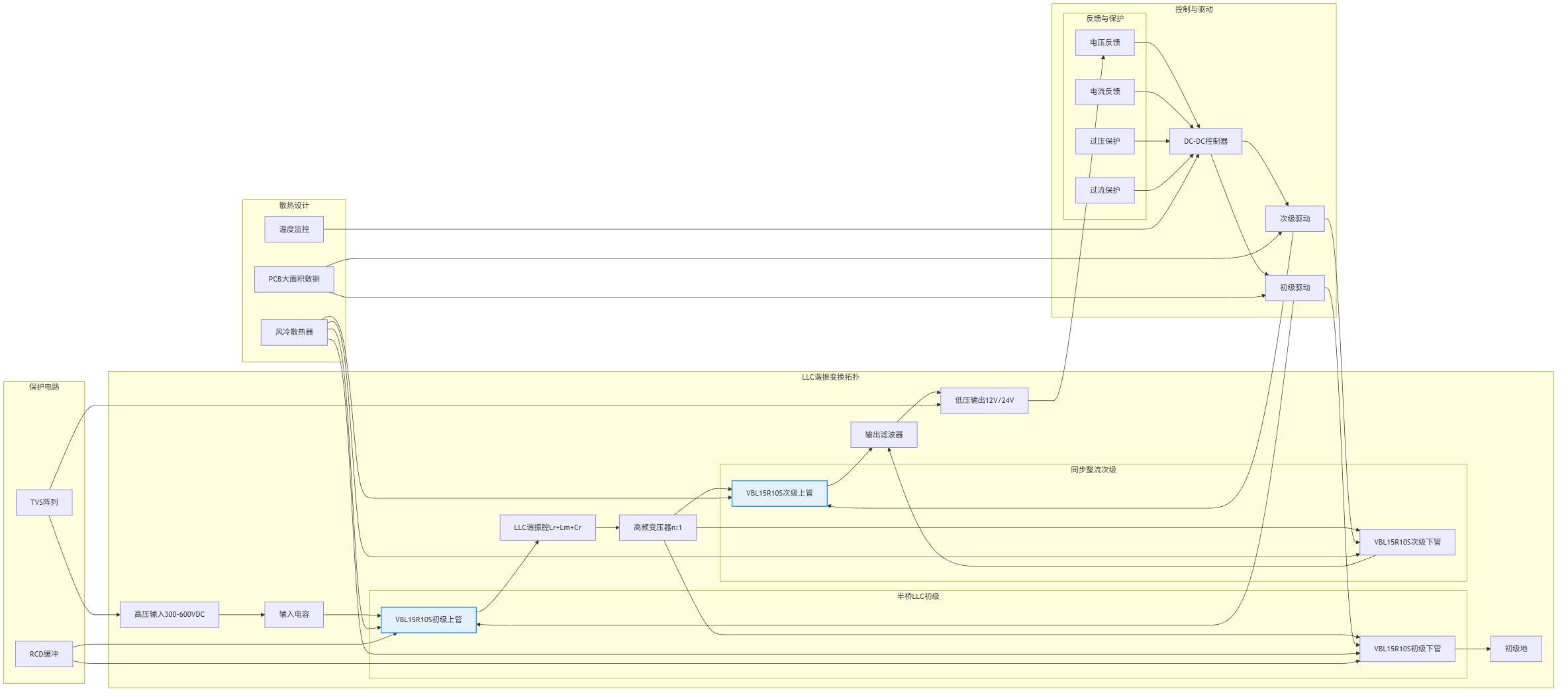Click the 过压保护 block

coord(1104,141)
